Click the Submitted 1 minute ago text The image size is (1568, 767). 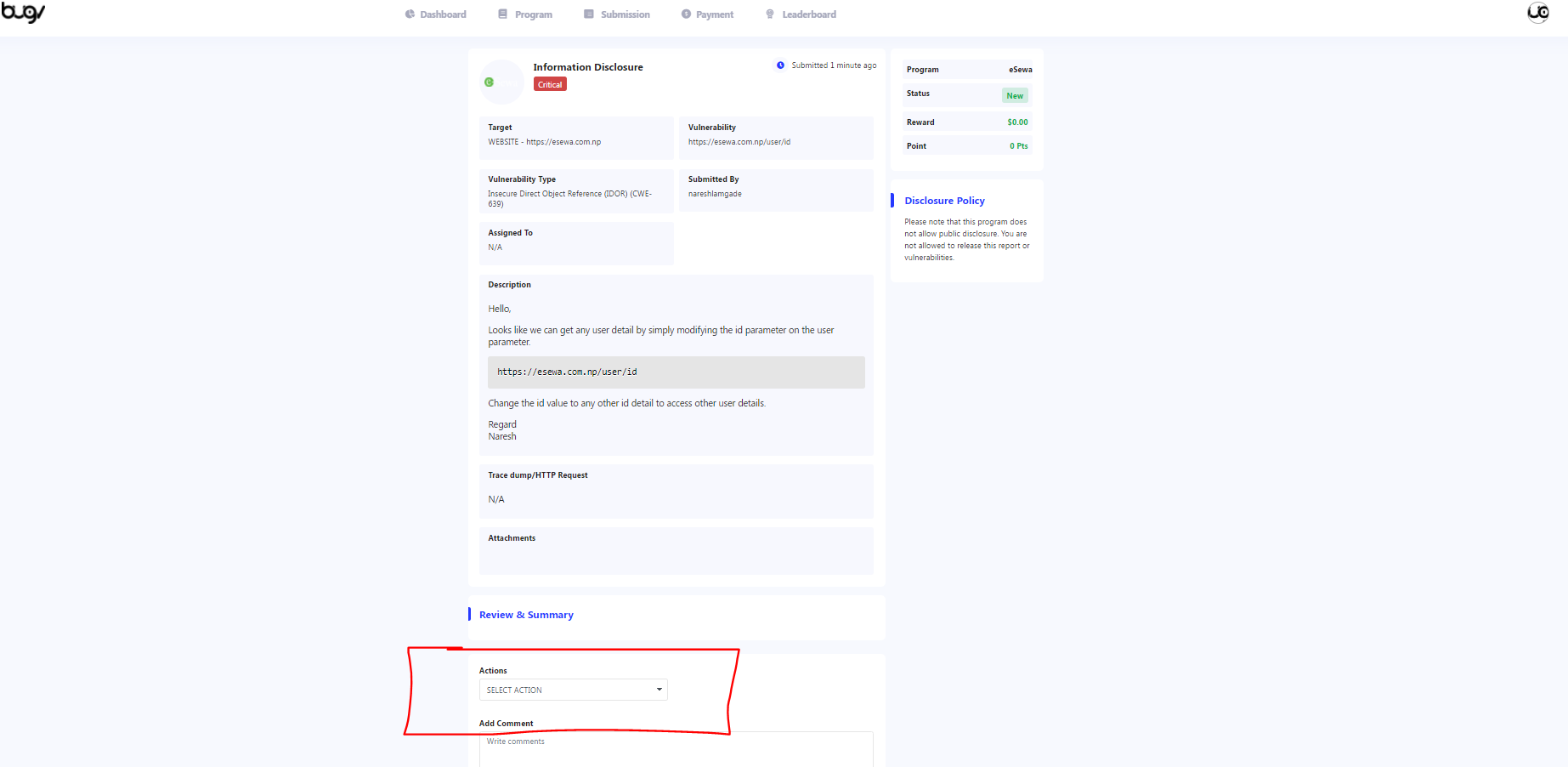pyautogui.click(x=834, y=65)
